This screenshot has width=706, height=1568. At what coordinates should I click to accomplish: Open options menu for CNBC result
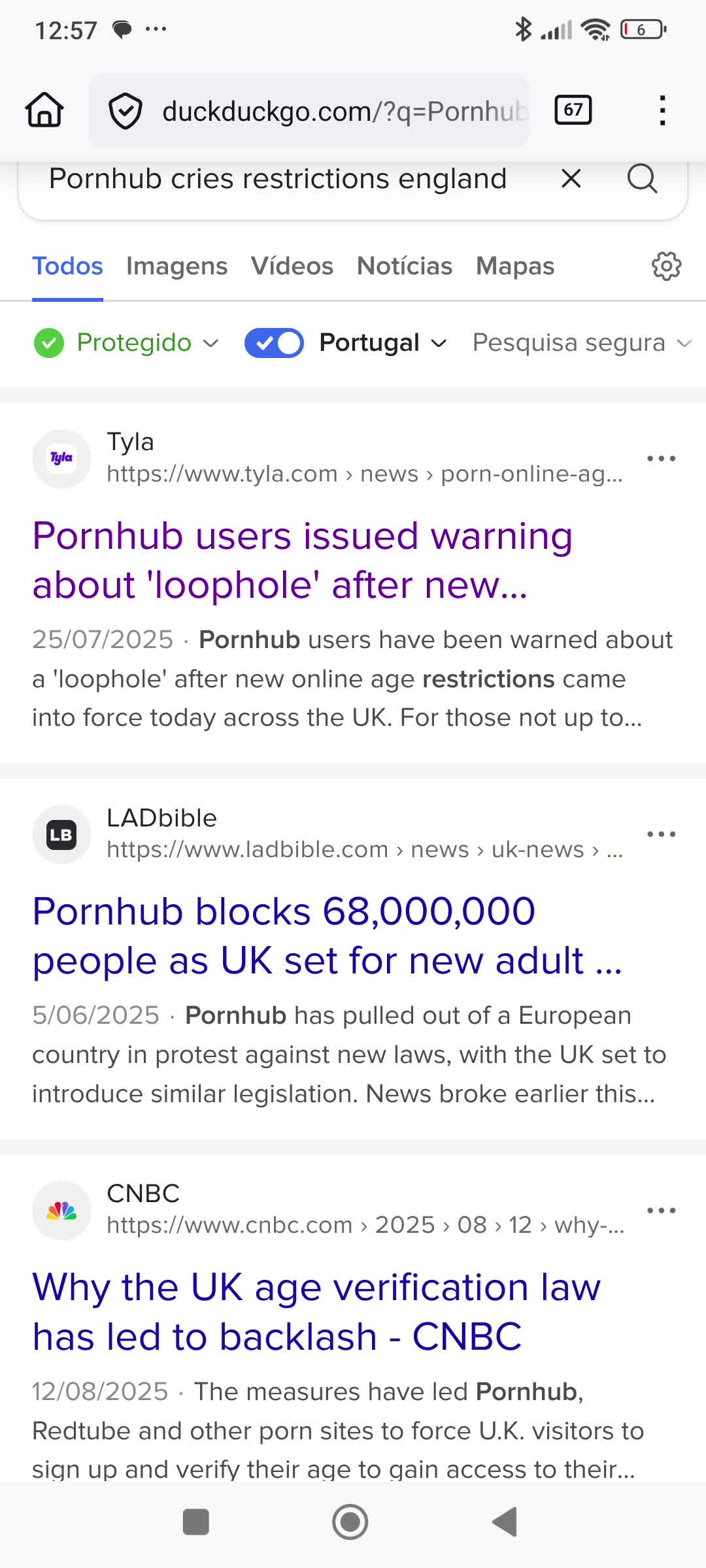click(661, 1211)
